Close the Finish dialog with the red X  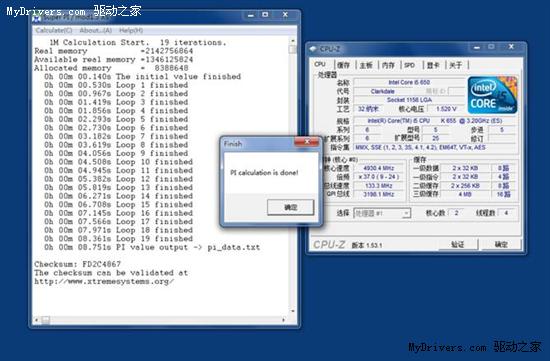pos(307,142)
